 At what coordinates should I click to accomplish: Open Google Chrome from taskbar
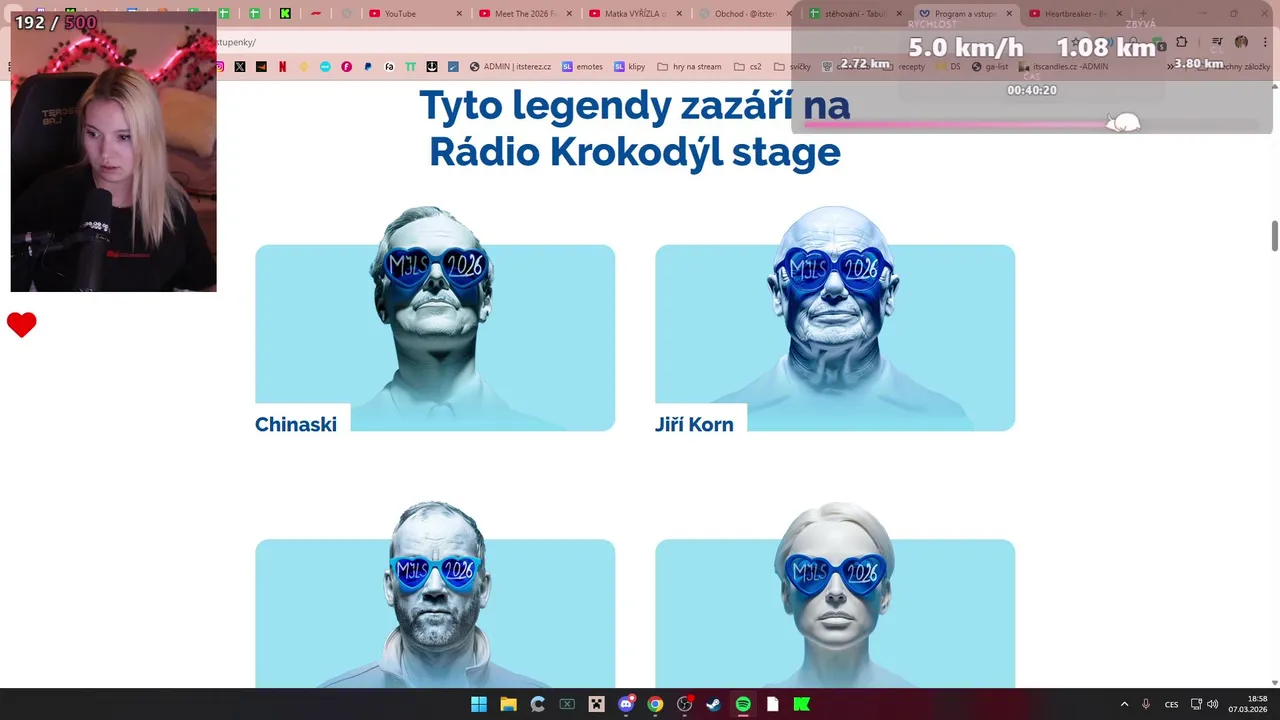pos(655,704)
